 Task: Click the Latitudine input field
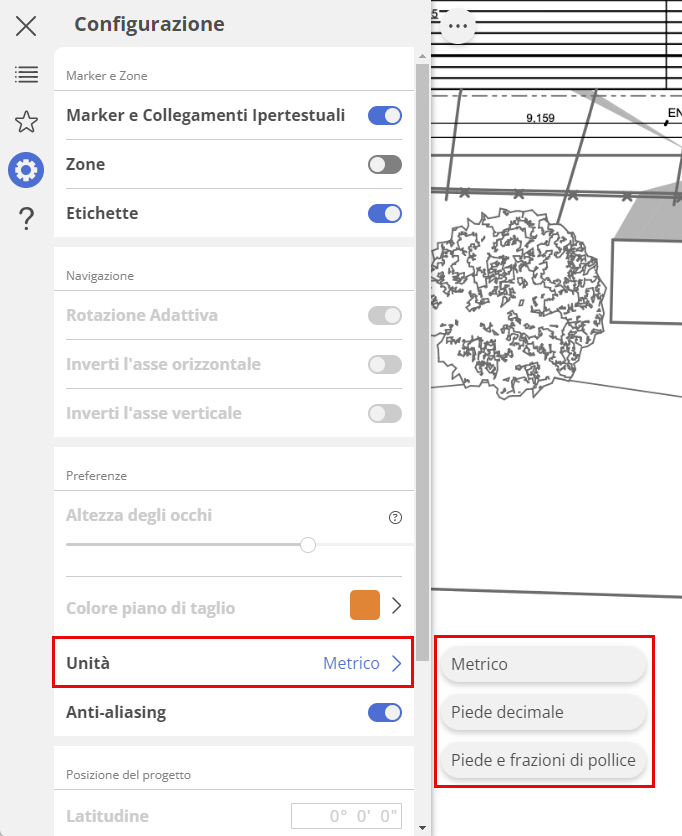click(x=347, y=816)
